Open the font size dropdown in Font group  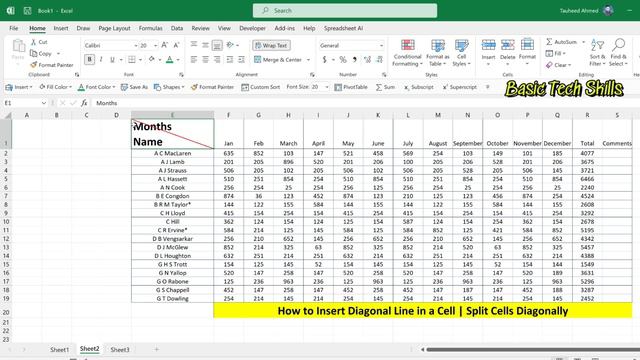155,46
